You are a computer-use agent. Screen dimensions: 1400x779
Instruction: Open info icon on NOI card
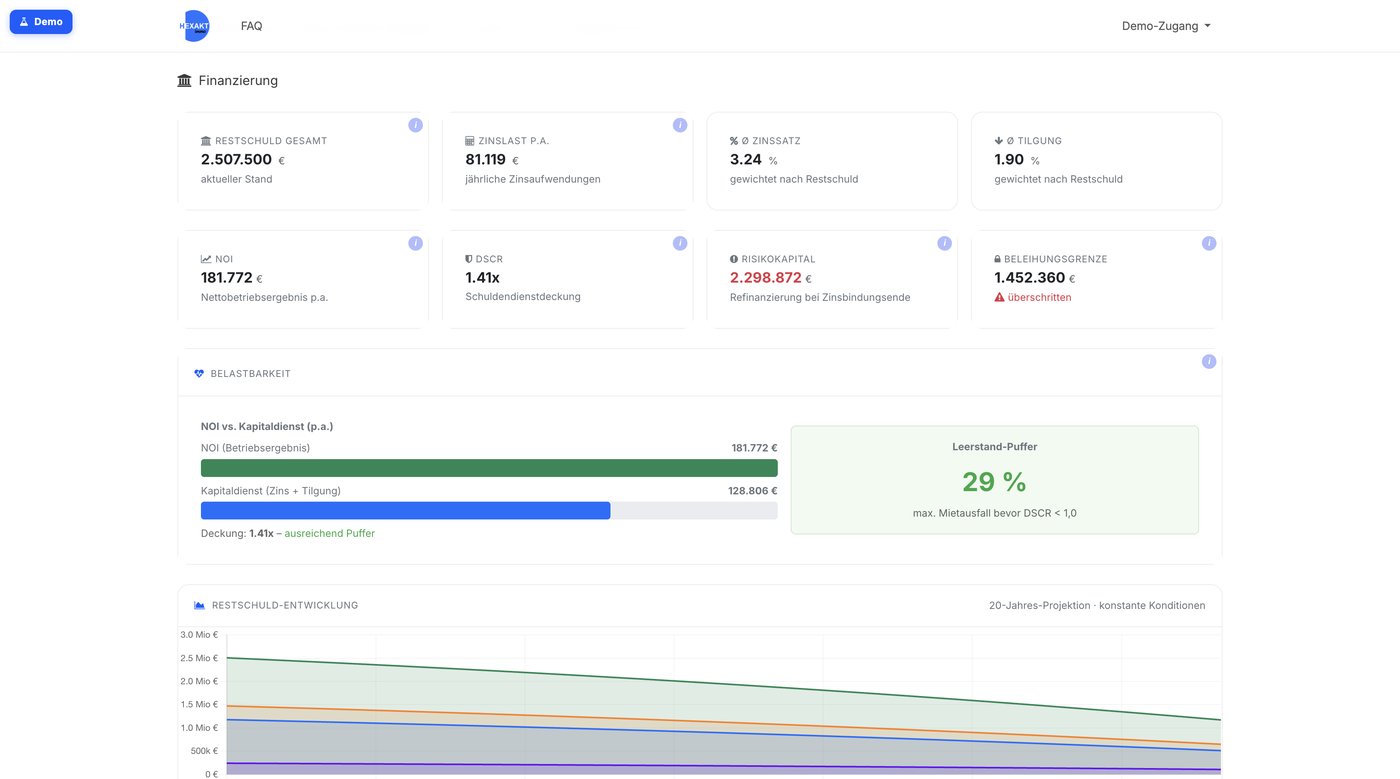[416, 243]
